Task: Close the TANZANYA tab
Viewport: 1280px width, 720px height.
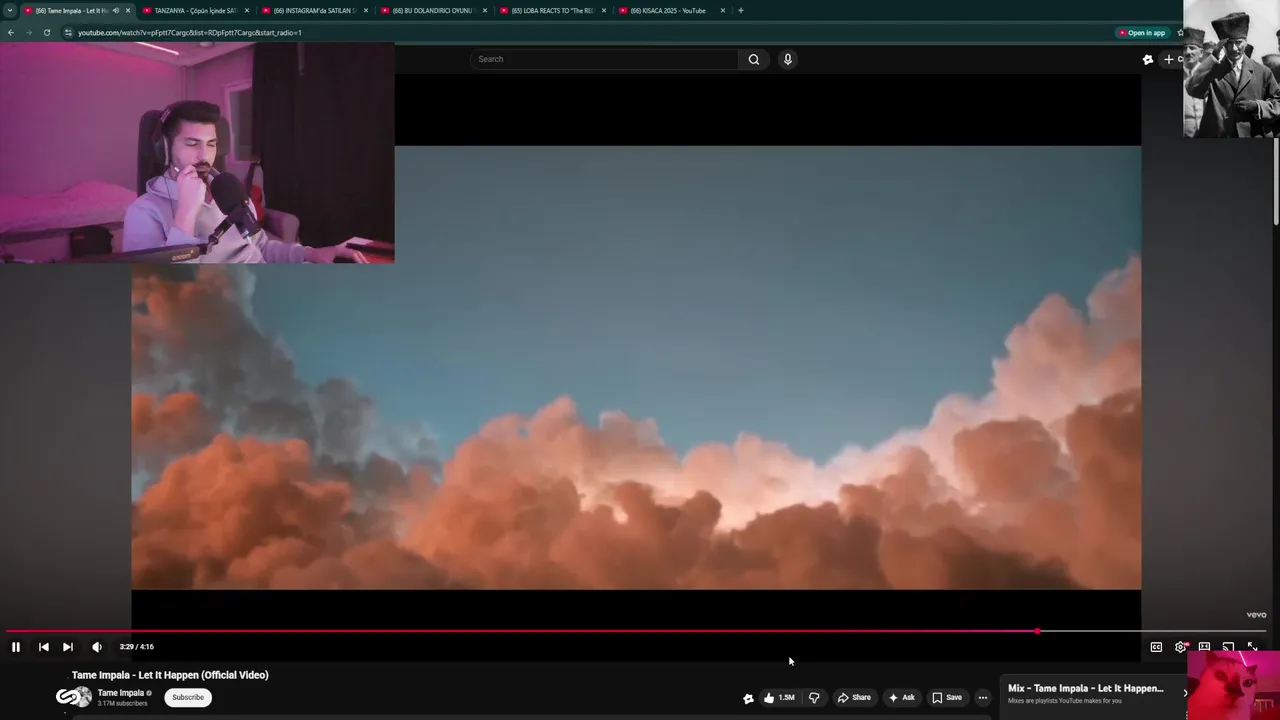Action: [247, 10]
